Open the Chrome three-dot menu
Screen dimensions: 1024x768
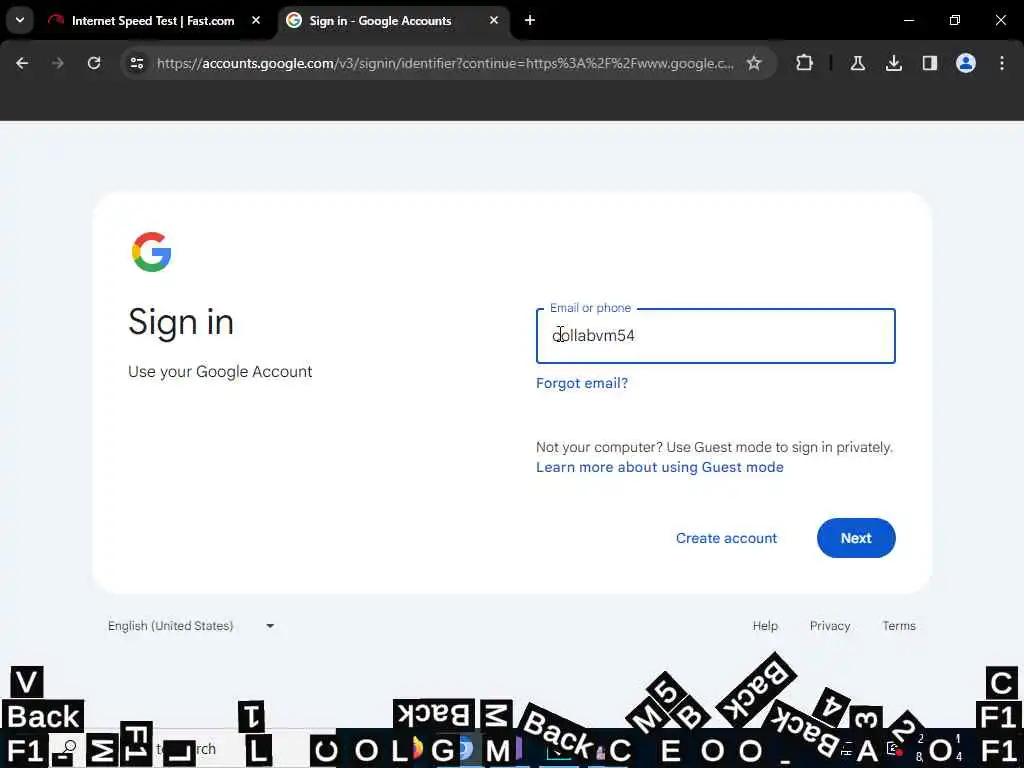[1001, 63]
